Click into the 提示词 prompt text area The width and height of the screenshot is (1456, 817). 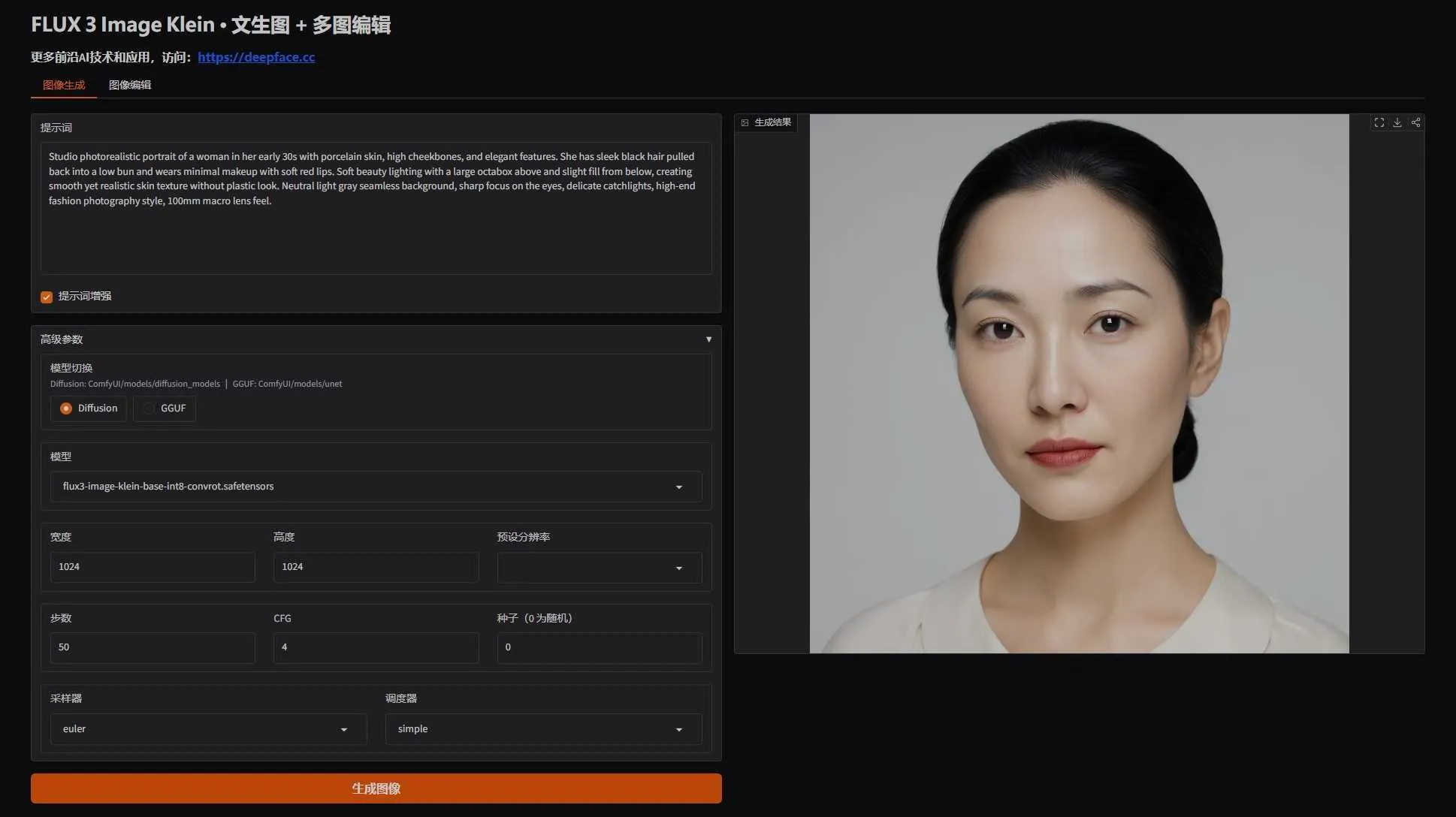376,208
